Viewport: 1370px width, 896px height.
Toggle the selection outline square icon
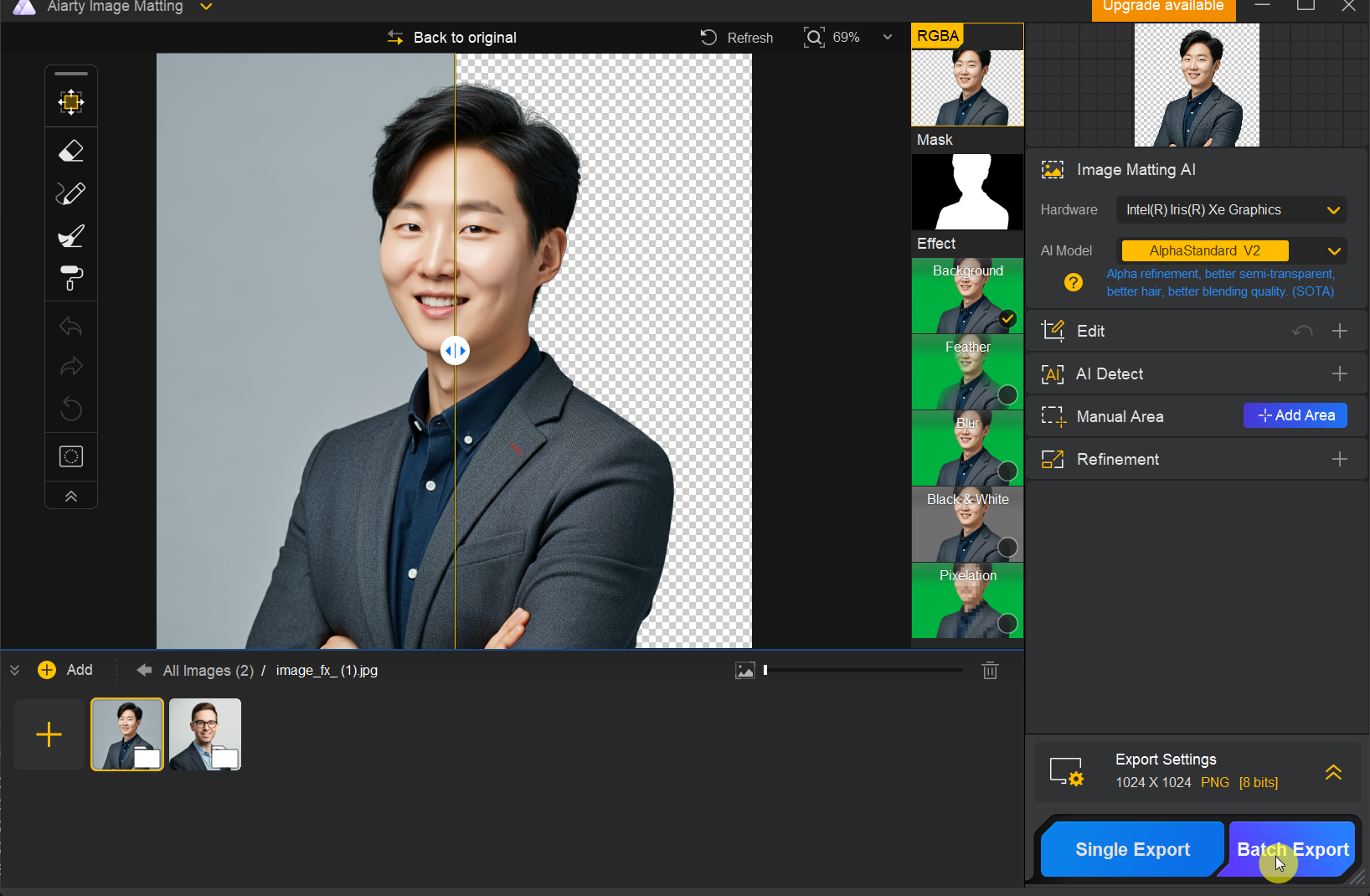coord(71,456)
